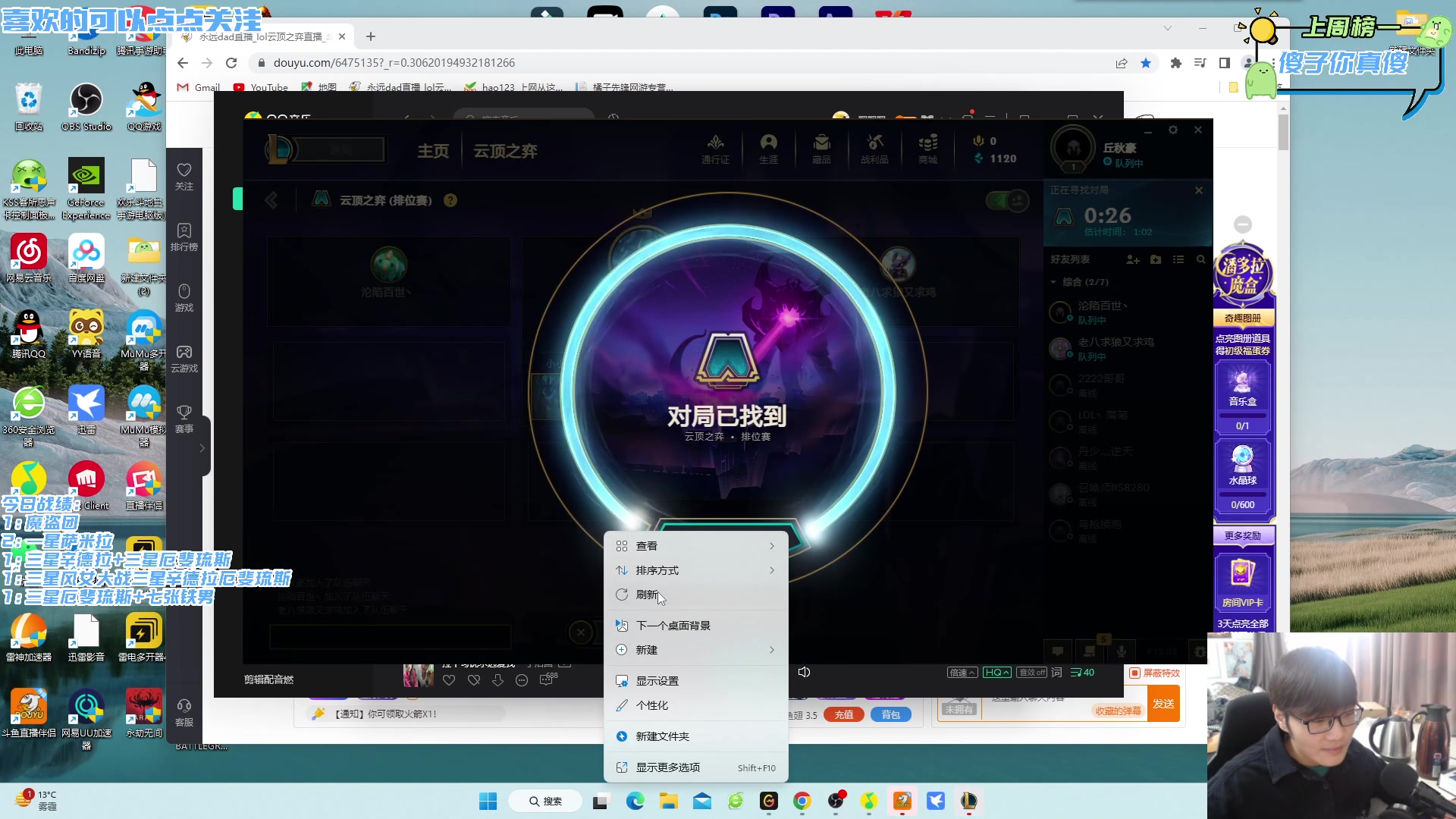
Task: Open 关注 in Douyu left sidebar
Action: [x=184, y=177]
